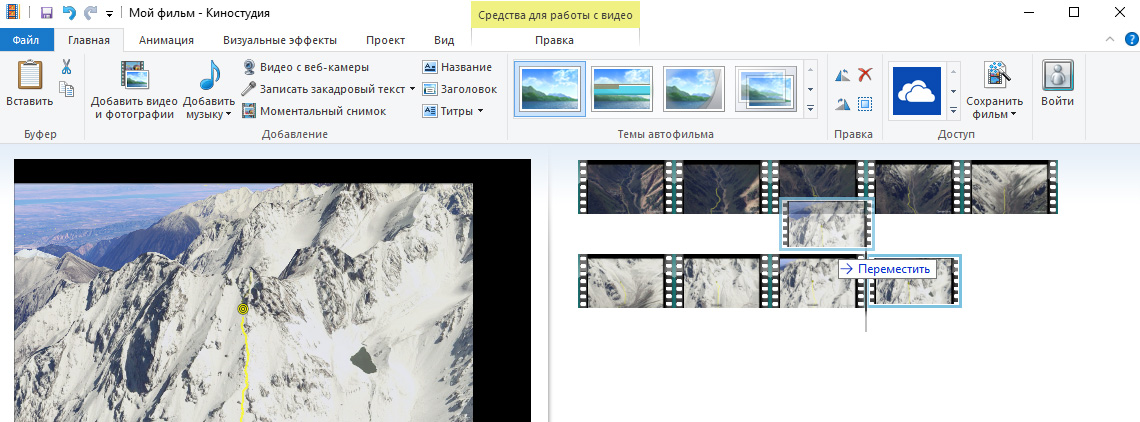
Task: Click the rotate left icon
Action: click(842, 75)
